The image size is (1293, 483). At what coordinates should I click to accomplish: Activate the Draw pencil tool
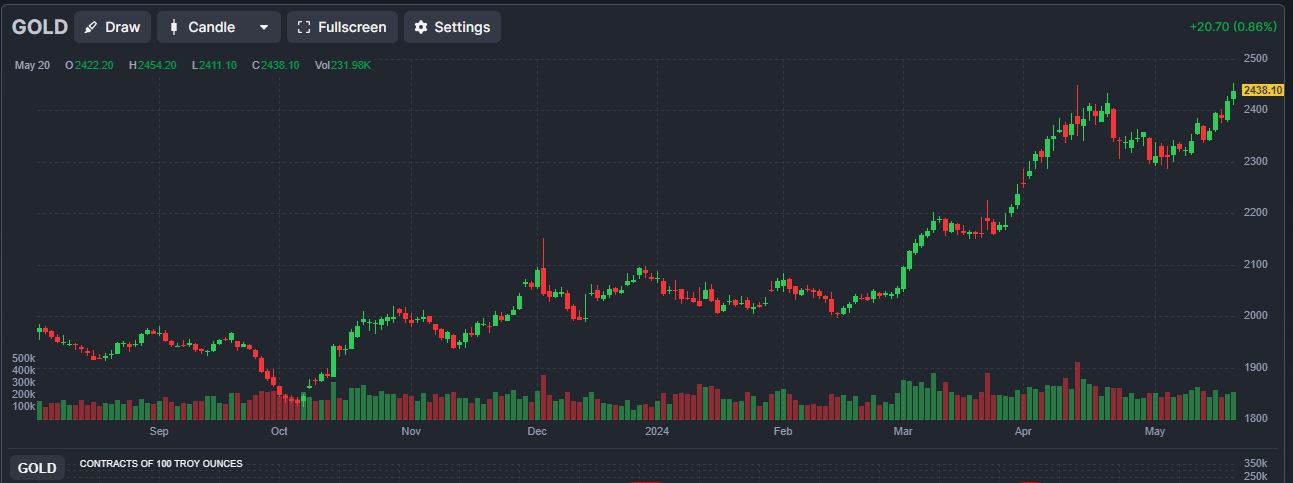click(112, 27)
